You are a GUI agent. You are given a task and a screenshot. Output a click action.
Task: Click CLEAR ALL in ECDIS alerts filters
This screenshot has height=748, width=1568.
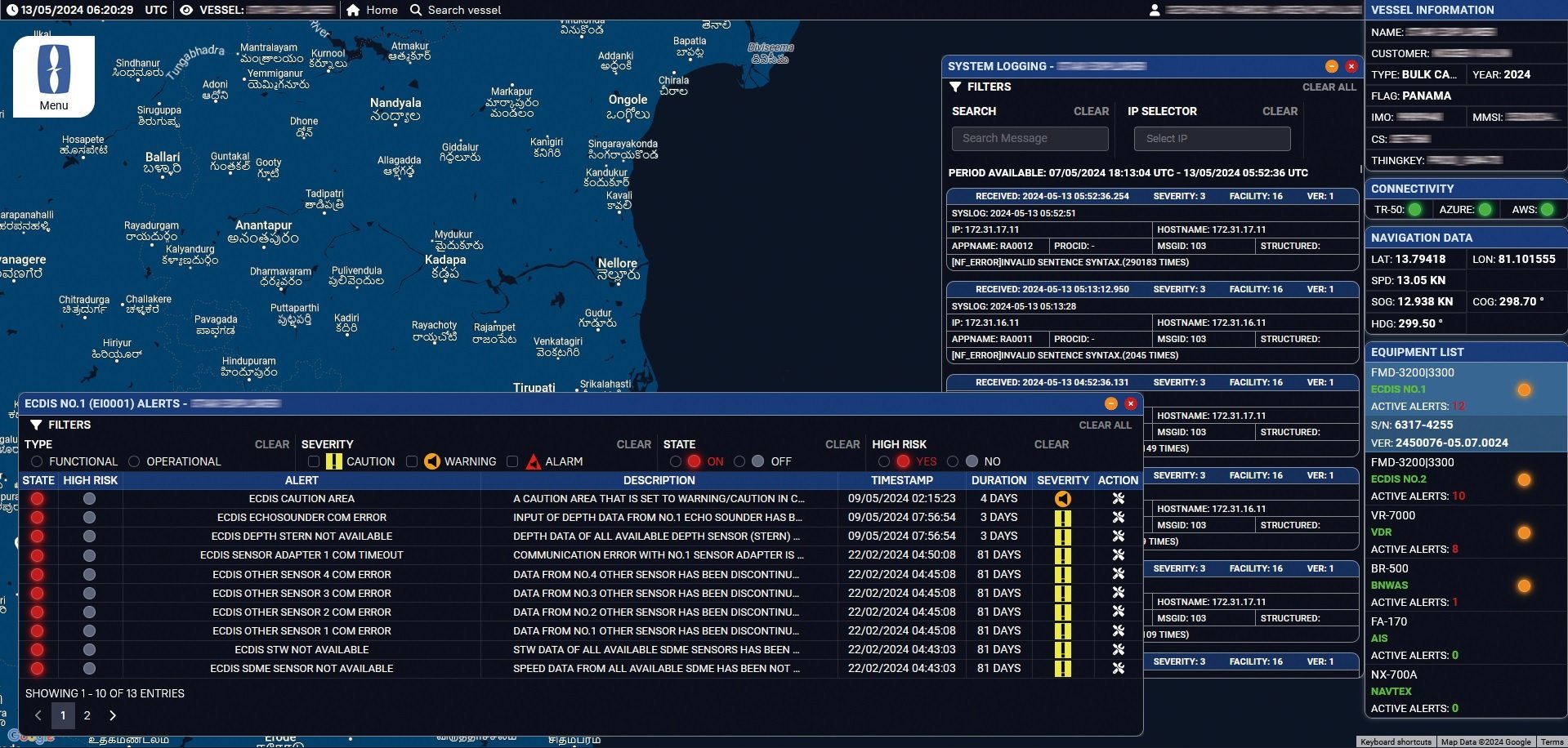tap(1106, 425)
